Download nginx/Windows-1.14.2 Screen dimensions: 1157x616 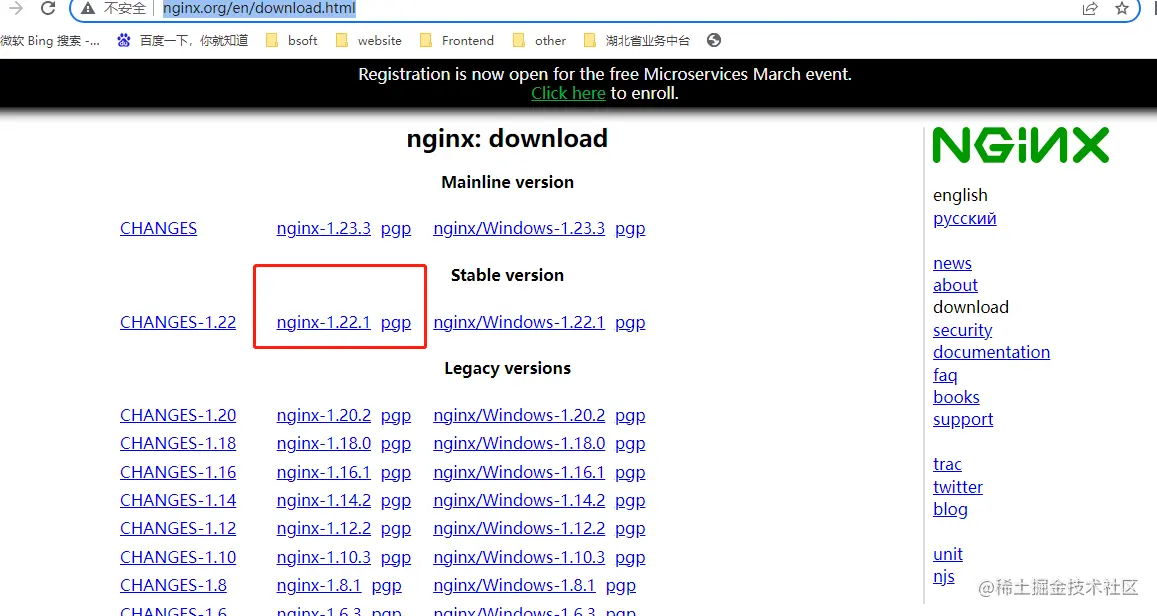pyautogui.click(x=519, y=500)
